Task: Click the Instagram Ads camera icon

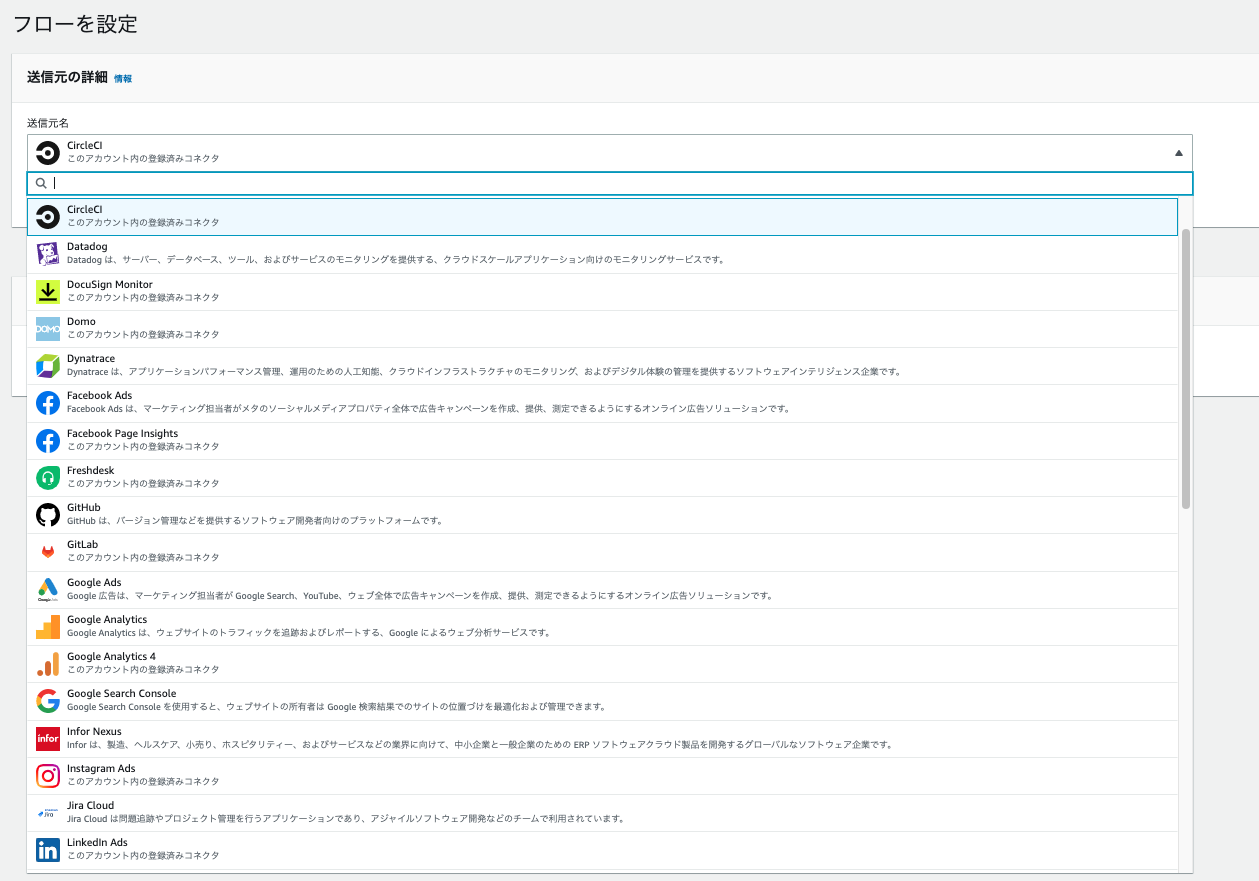Action: [48, 775]
